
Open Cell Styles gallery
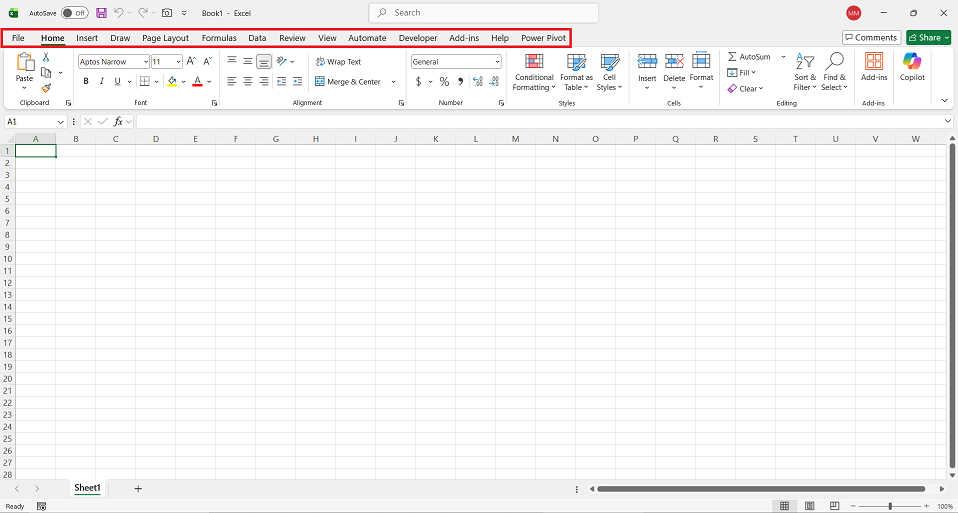coord(609,72)
